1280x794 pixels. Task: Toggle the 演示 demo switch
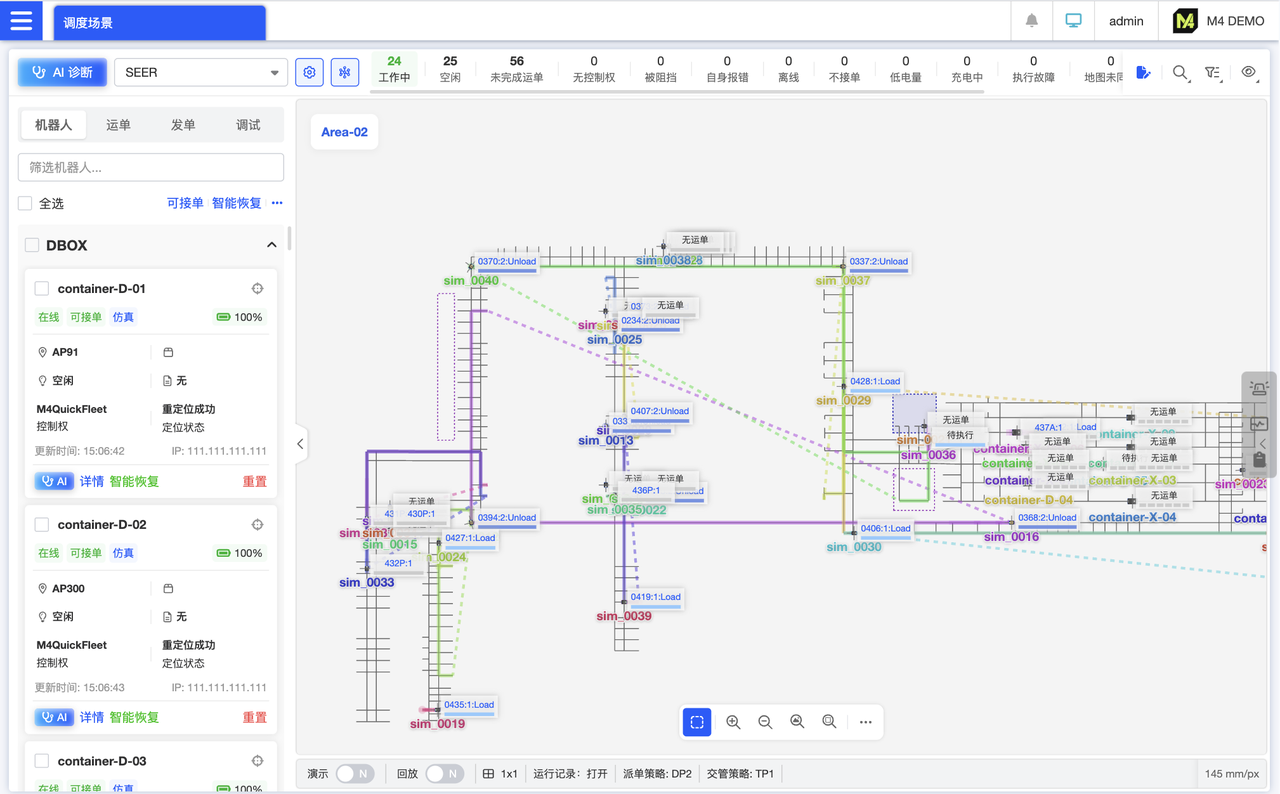[x=354, y=774]
